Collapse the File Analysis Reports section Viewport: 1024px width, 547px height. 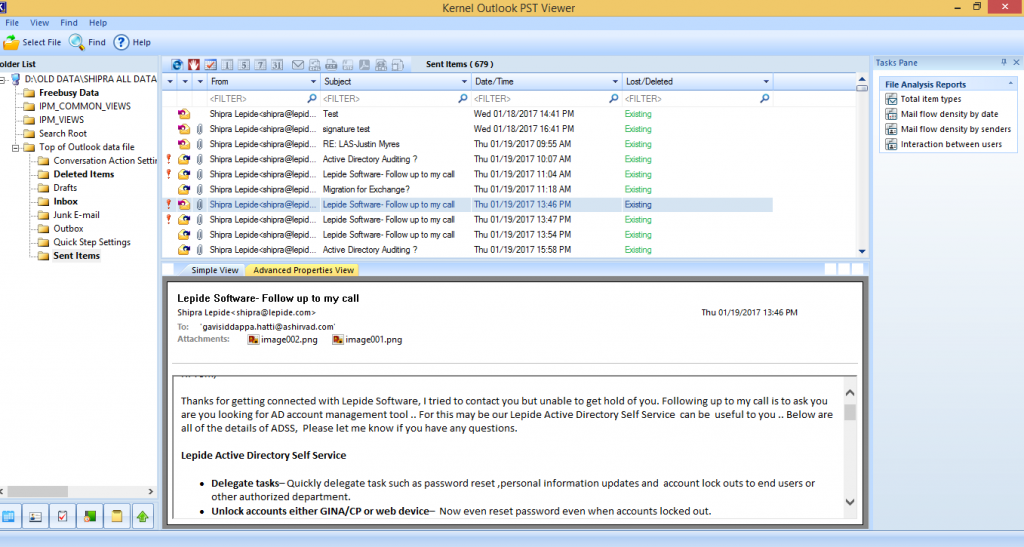click(x=1010, y=84)
